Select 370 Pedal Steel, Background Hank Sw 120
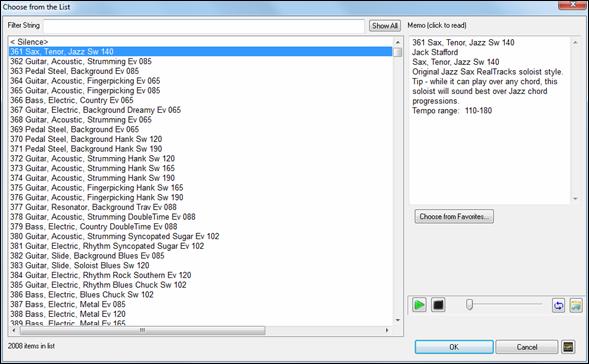 point(201,139)
